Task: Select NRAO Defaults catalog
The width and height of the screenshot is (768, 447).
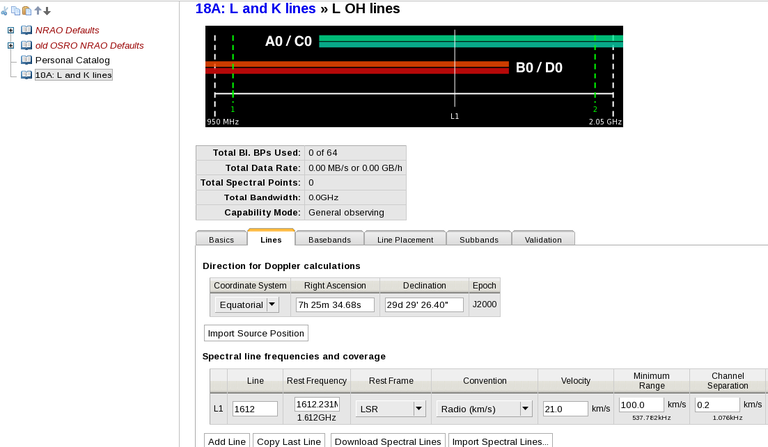Action: [67, 30]
